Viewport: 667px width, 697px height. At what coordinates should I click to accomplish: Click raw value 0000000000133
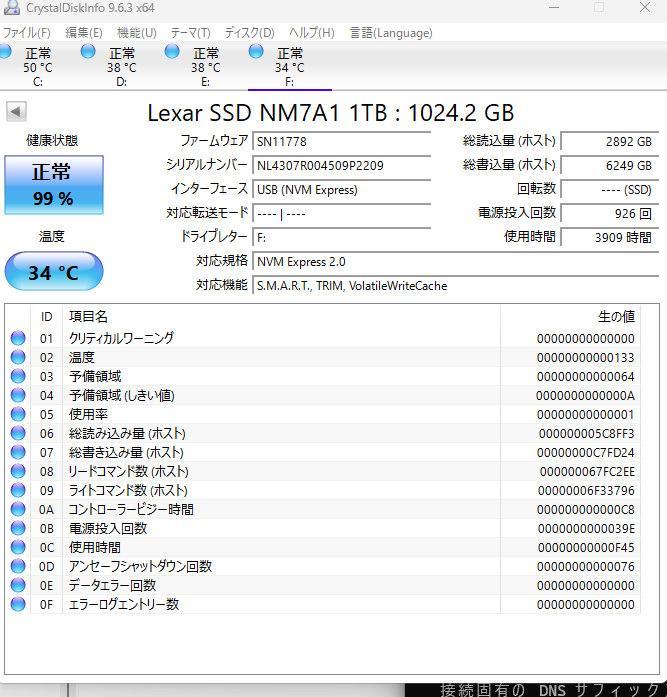coord(585,357)
